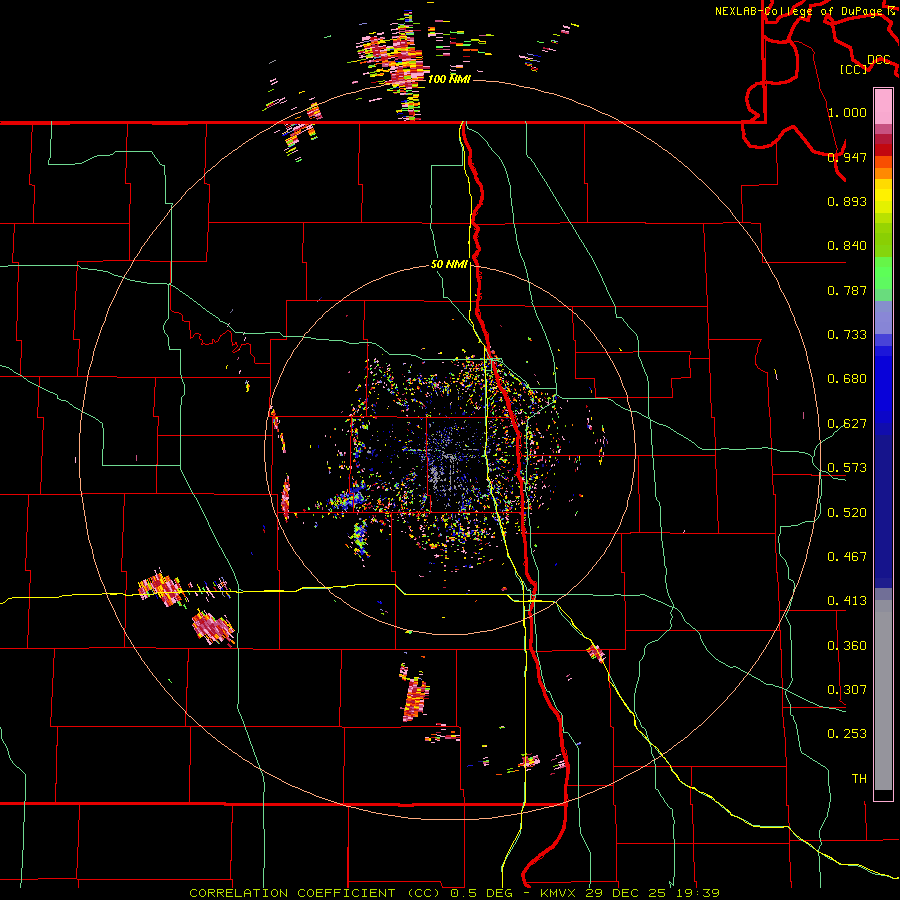900x900 pixels.
Task: Select the 0.787 legend value
Action: (x=847, y=290)
